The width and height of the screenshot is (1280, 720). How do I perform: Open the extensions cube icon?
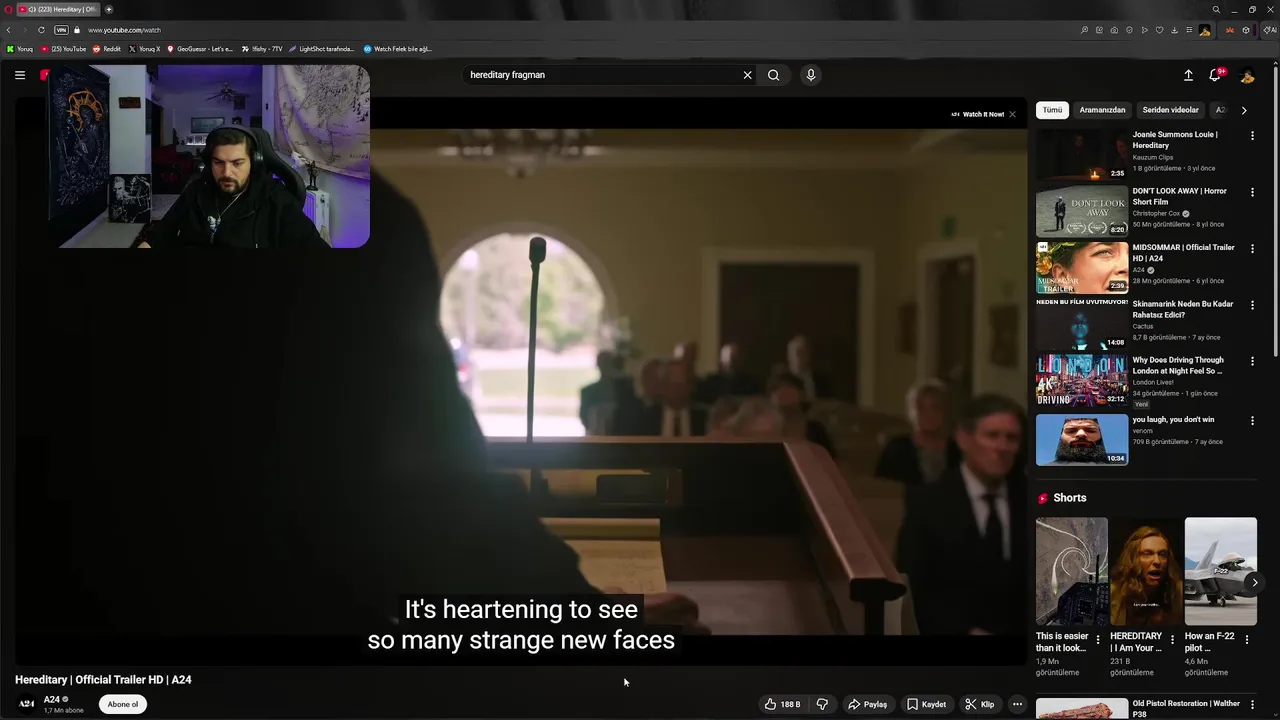(x=1246, y=30)
